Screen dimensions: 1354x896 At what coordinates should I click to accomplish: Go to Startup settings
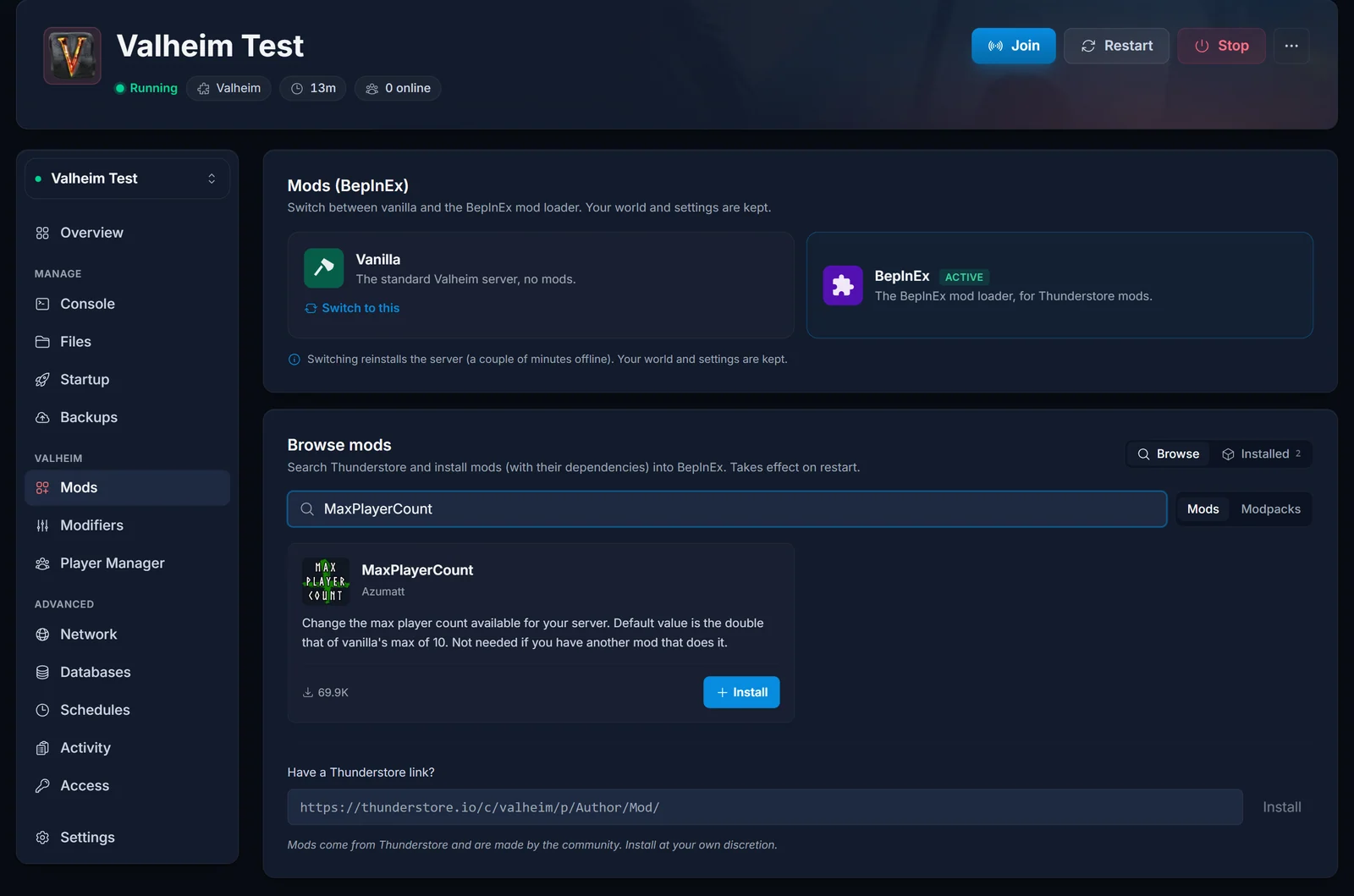[127, 380]
